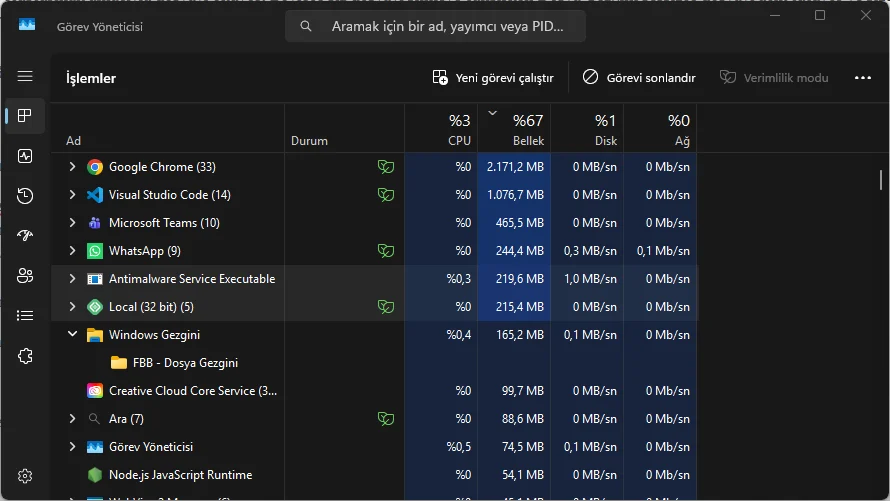This screenshot has width=890, height=501.
Task: Expand the Microsoft Teams group
Action: coord(72,223)
